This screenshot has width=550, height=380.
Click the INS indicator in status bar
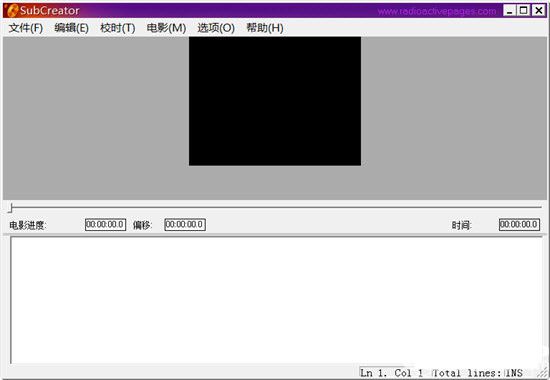514,373
